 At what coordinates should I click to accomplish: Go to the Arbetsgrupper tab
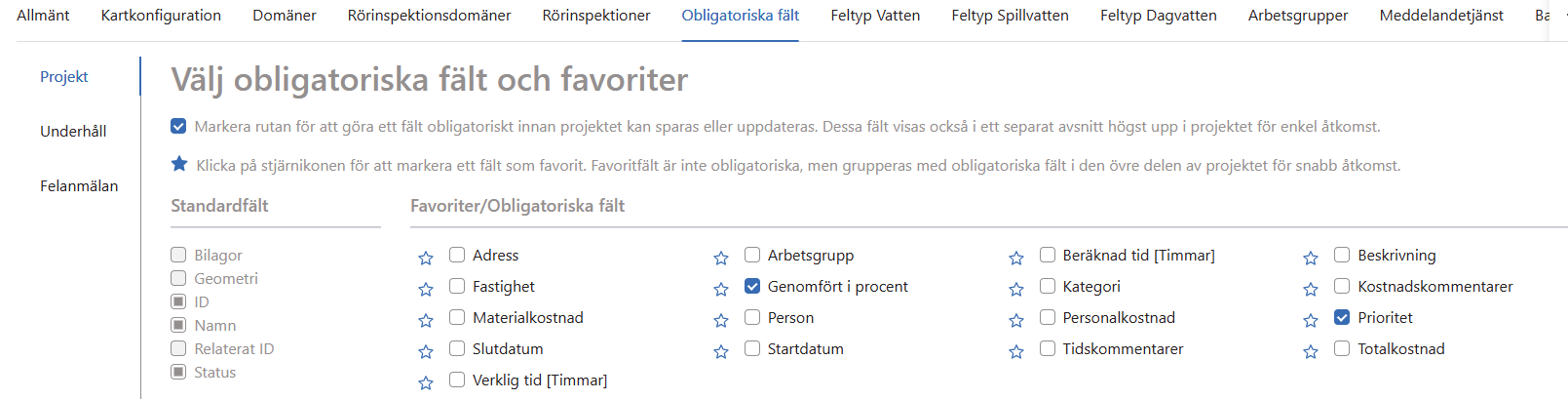coord(1298,16)
